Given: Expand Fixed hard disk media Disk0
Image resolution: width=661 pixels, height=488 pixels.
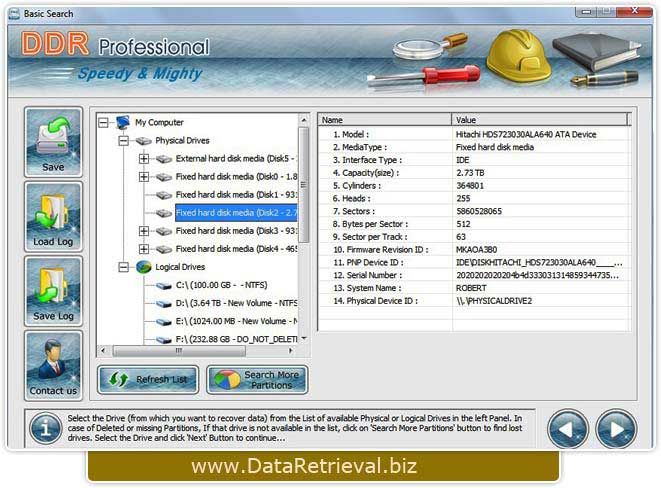Looking at the screenshot, I should point(144,177).
